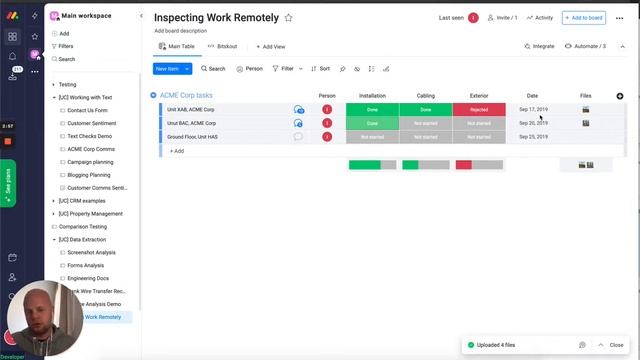This screenshot has width=640, height=360.
Task: Expand the [UC] Property Management folder
Action: coord(53,214)
